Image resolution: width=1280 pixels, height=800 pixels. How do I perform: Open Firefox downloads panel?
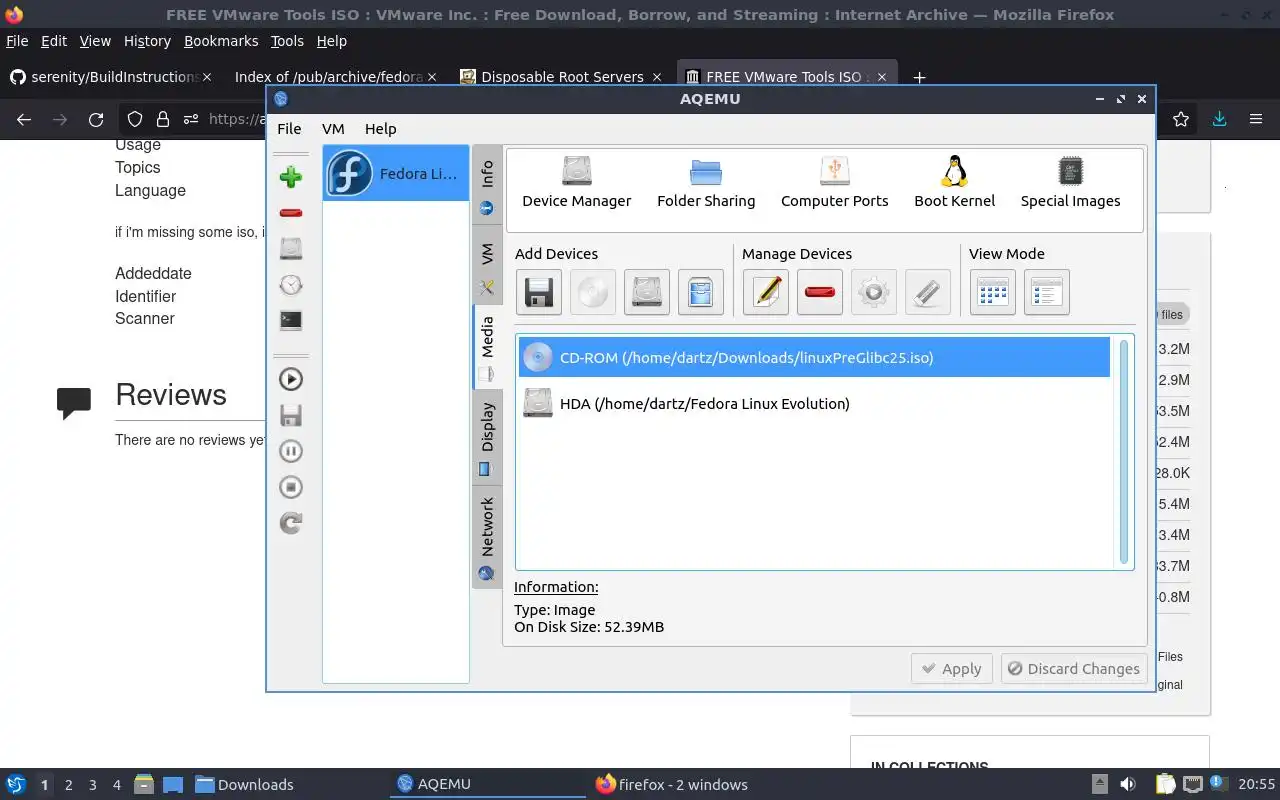[x=1219, y=119]
